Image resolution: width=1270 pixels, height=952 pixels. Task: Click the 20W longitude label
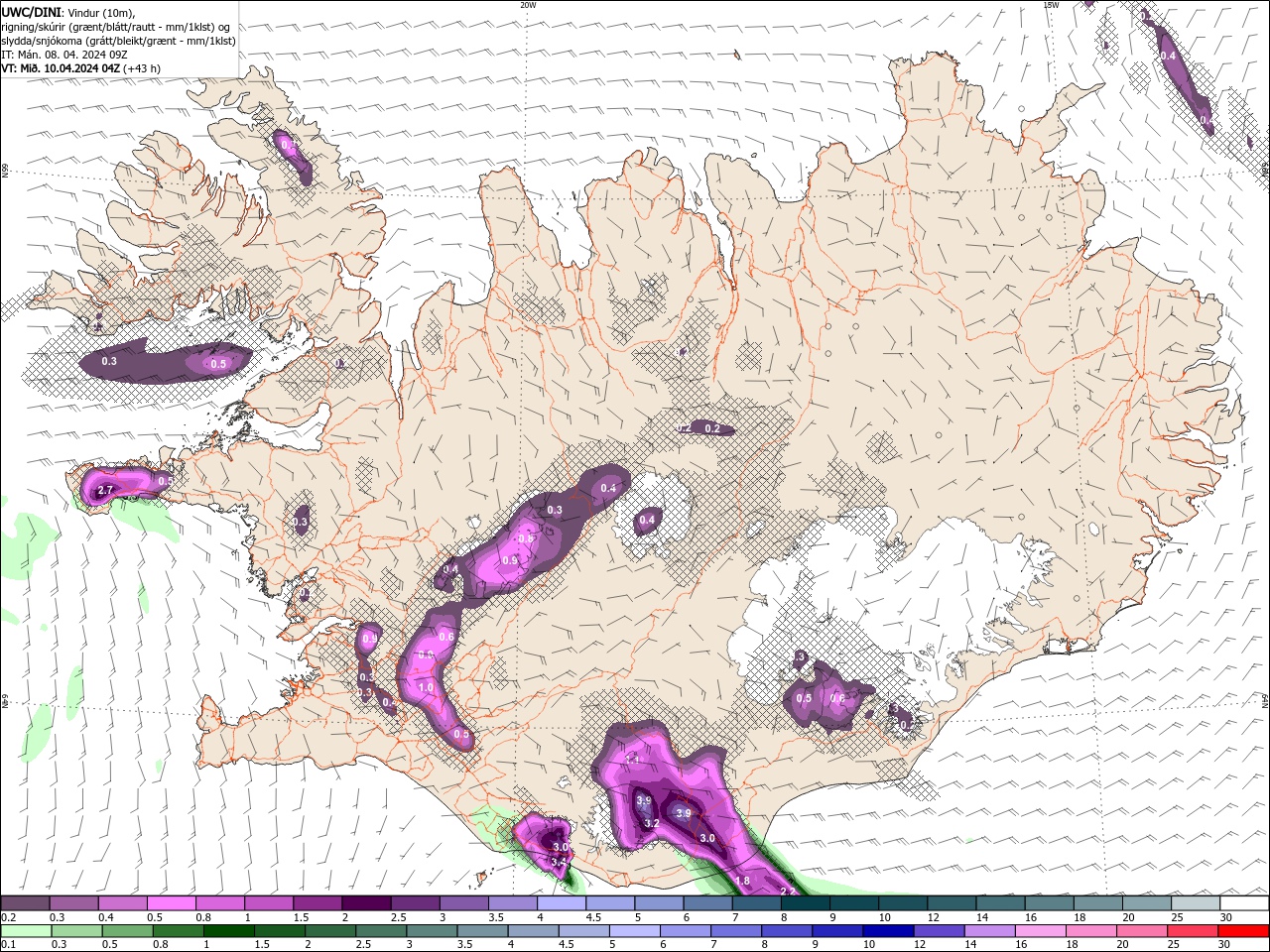pos(528,5)
